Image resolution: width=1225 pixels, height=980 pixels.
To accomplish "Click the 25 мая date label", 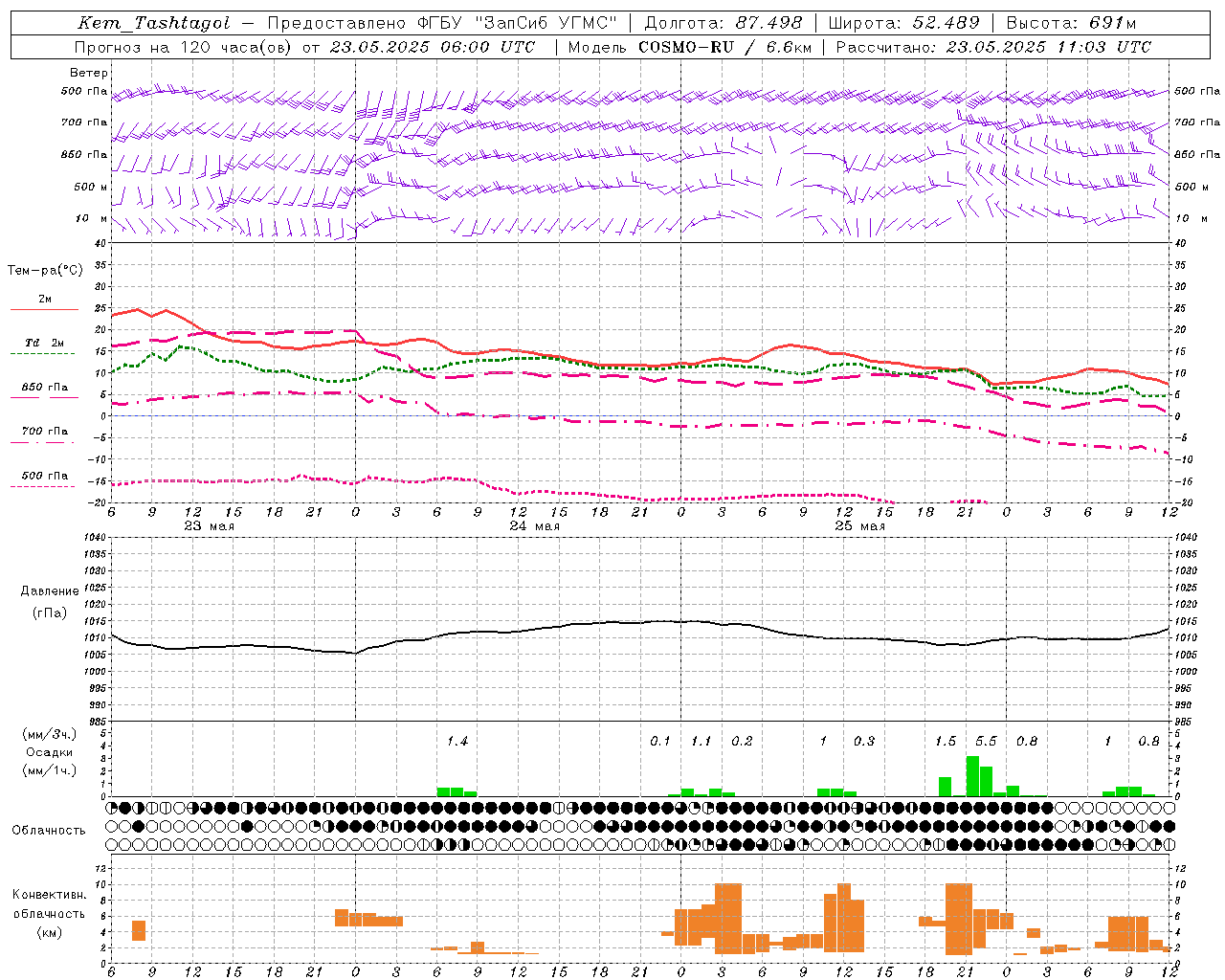I will click(x=859, y=526).
